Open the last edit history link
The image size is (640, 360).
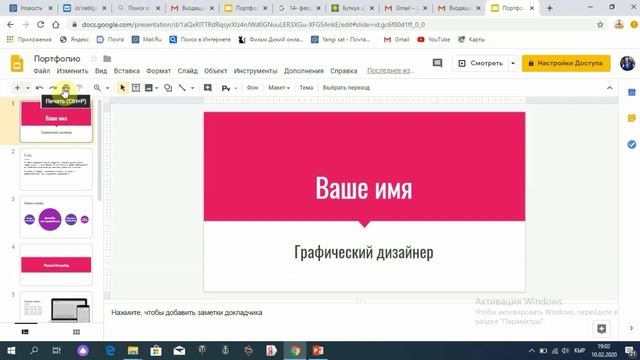[391, 71]
